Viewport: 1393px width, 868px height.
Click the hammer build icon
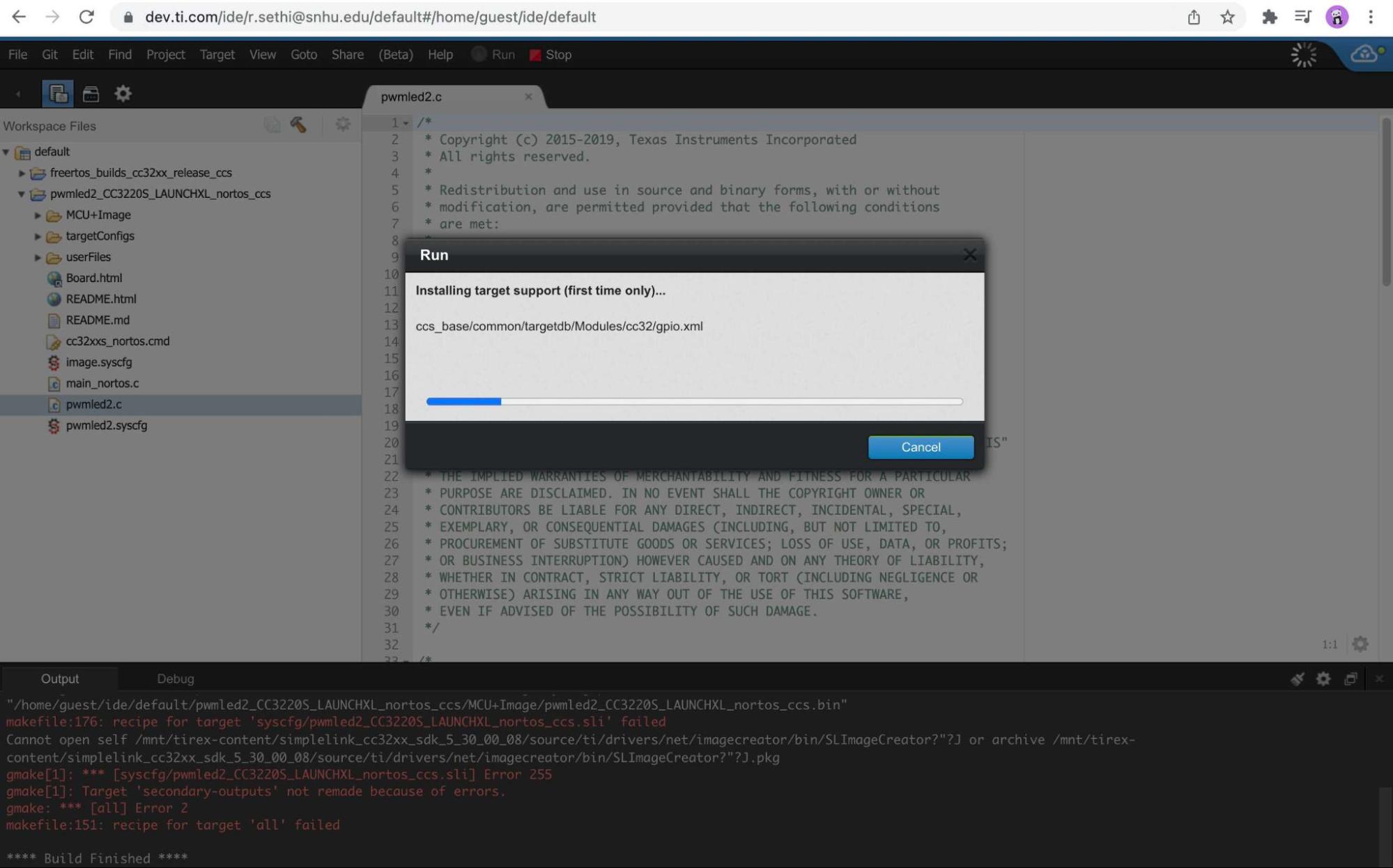(x=298, y=125)
